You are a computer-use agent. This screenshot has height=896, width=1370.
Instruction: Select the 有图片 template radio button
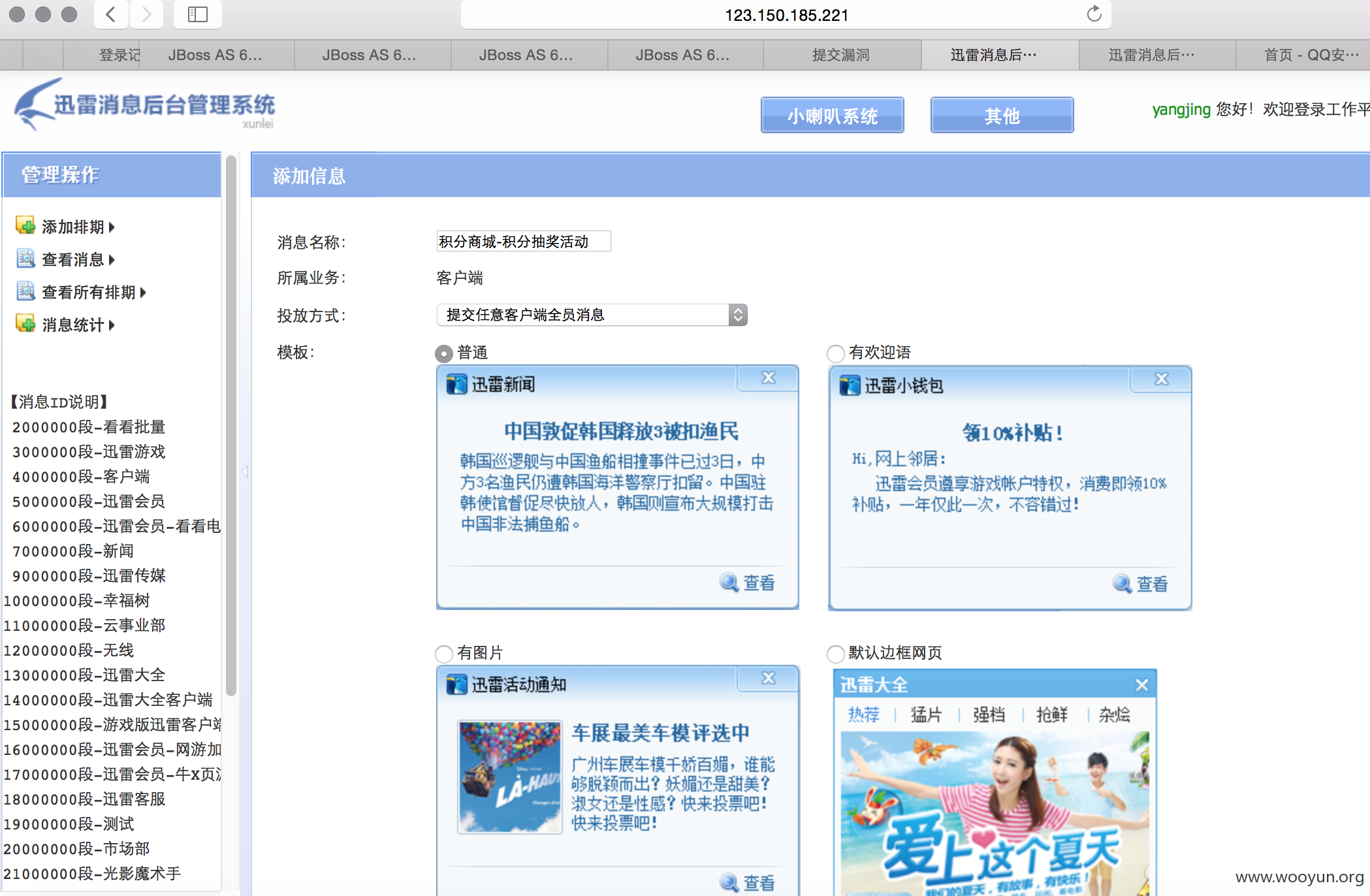[x=444, y=654]
